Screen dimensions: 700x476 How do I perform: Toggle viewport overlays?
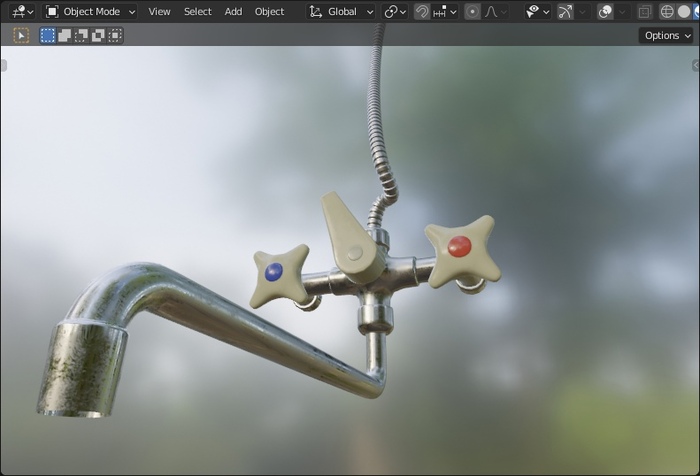[x=605, y=12]
